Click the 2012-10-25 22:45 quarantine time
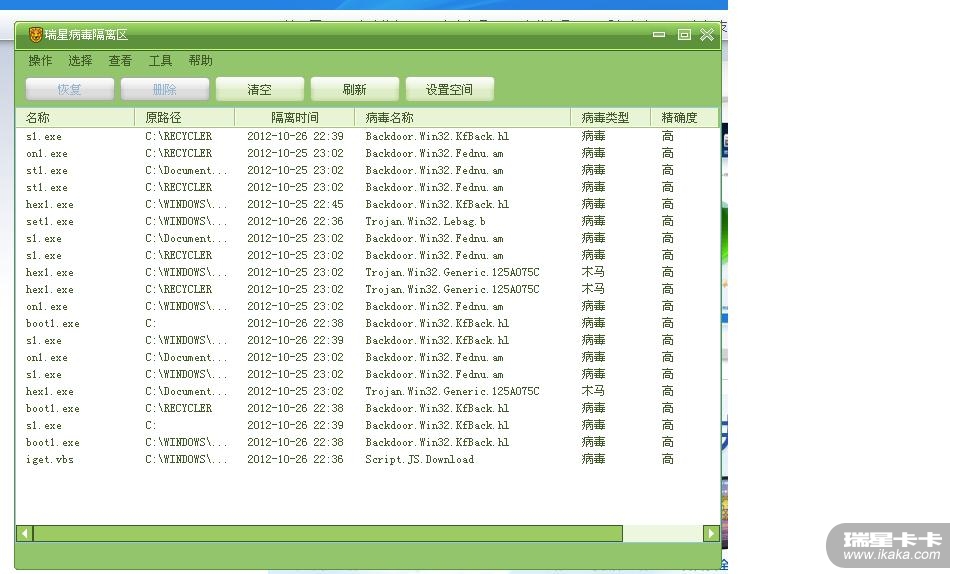 coord(295,204)
